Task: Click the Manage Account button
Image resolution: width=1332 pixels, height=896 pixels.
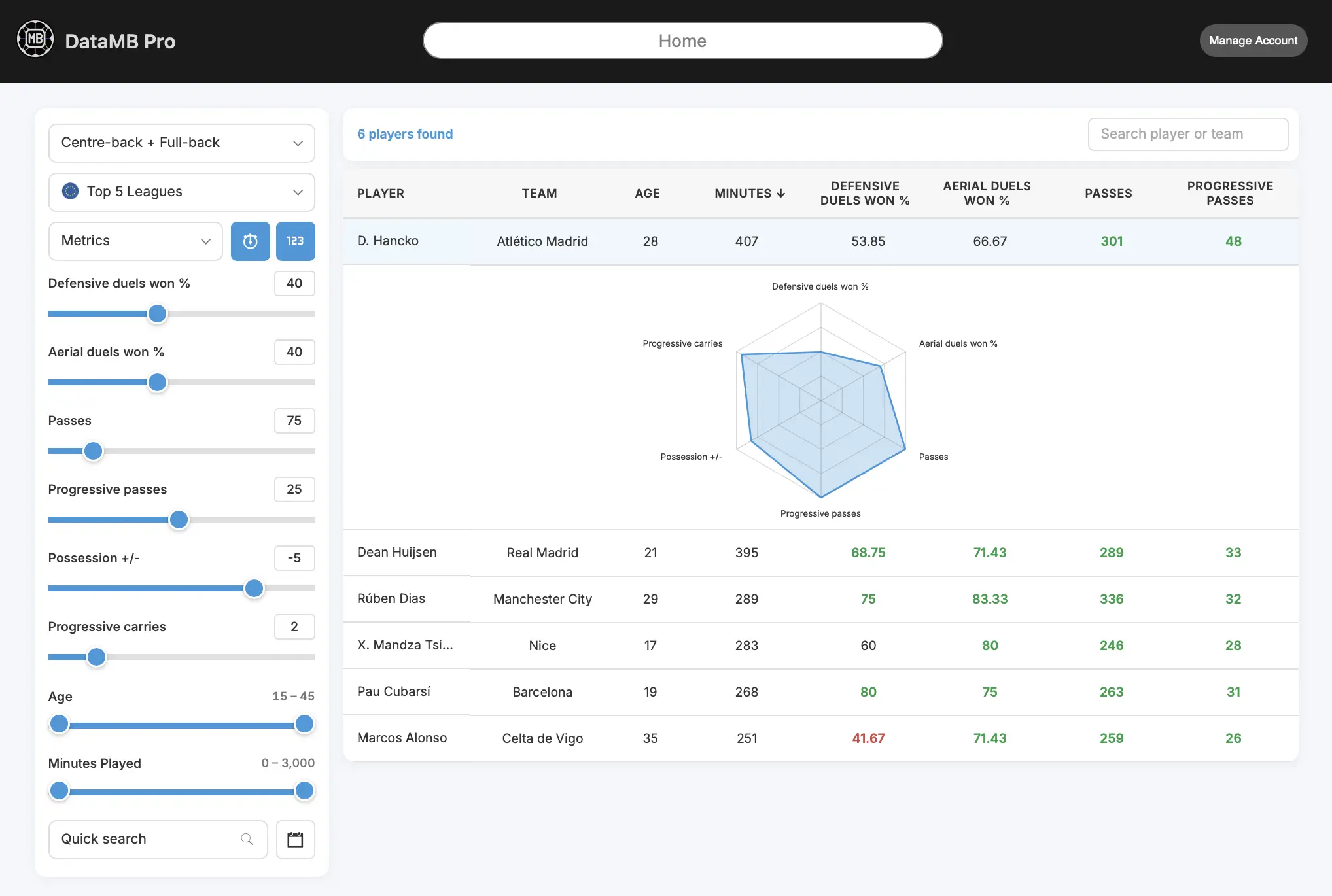Action: 1253,41
